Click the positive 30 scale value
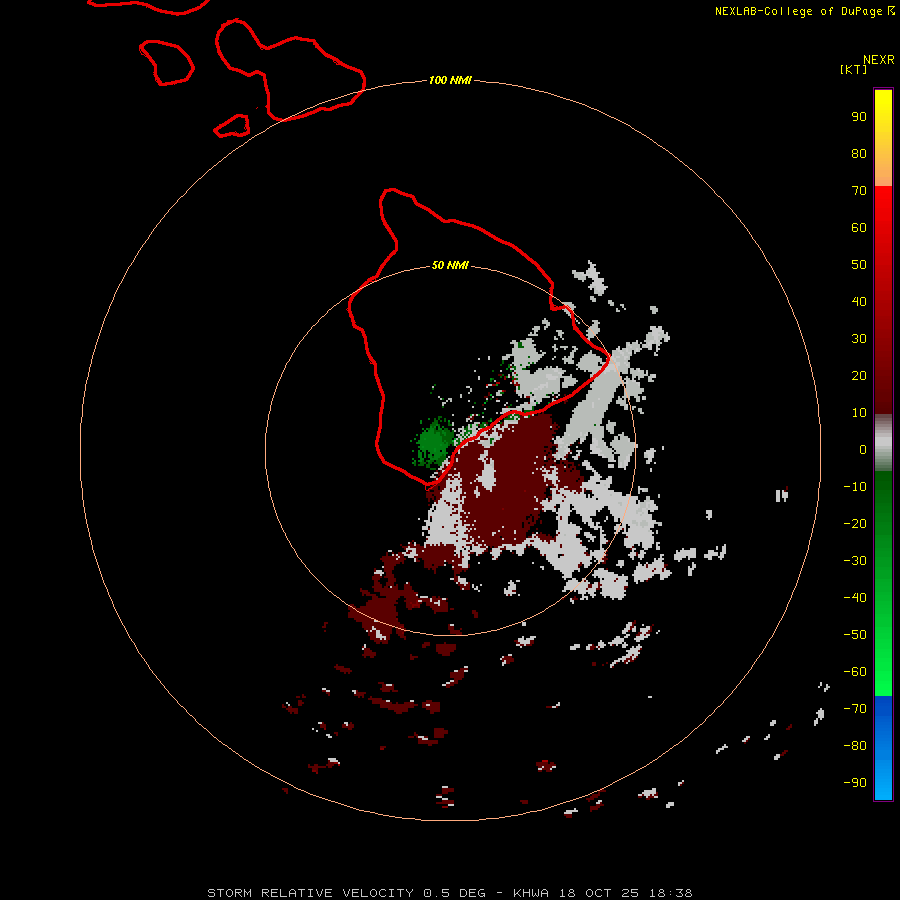Image resolution: width=900 pixels, height=900 pixels. point(859,339)
